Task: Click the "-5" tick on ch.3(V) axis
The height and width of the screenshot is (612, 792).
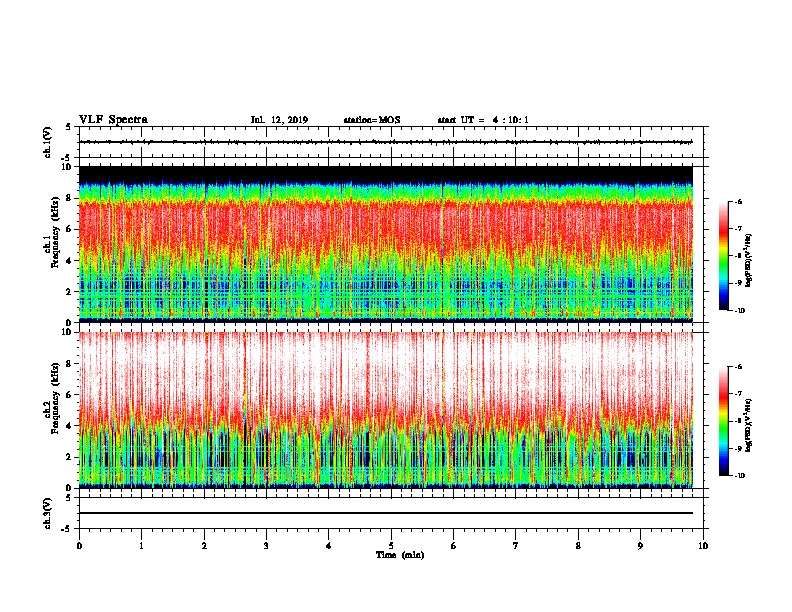Action: coord(66,529)
